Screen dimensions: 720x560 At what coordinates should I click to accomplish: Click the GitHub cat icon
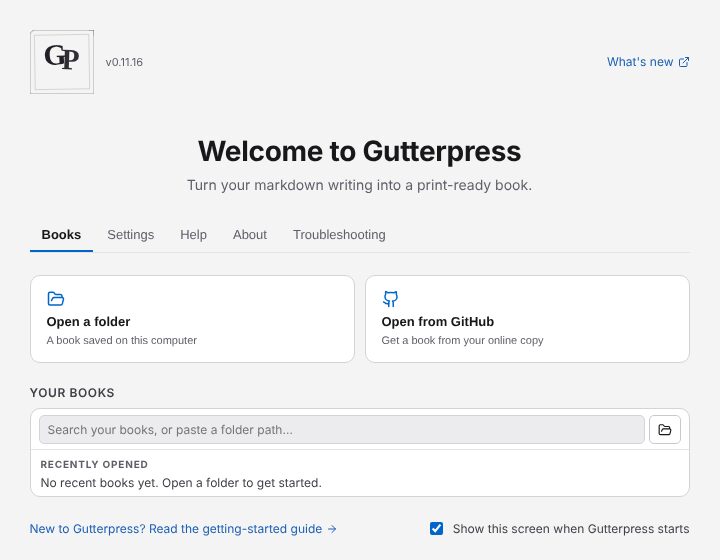pos(390,299)
